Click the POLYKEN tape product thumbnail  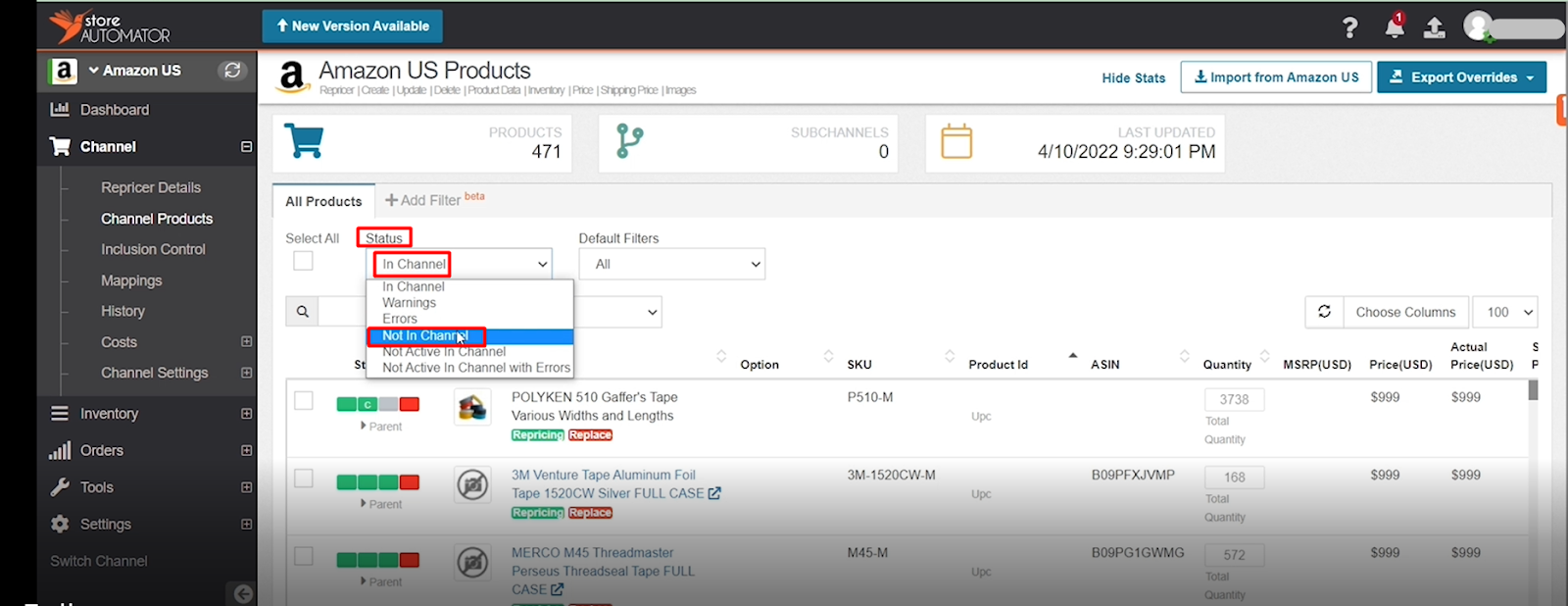(x=472, y=407)
